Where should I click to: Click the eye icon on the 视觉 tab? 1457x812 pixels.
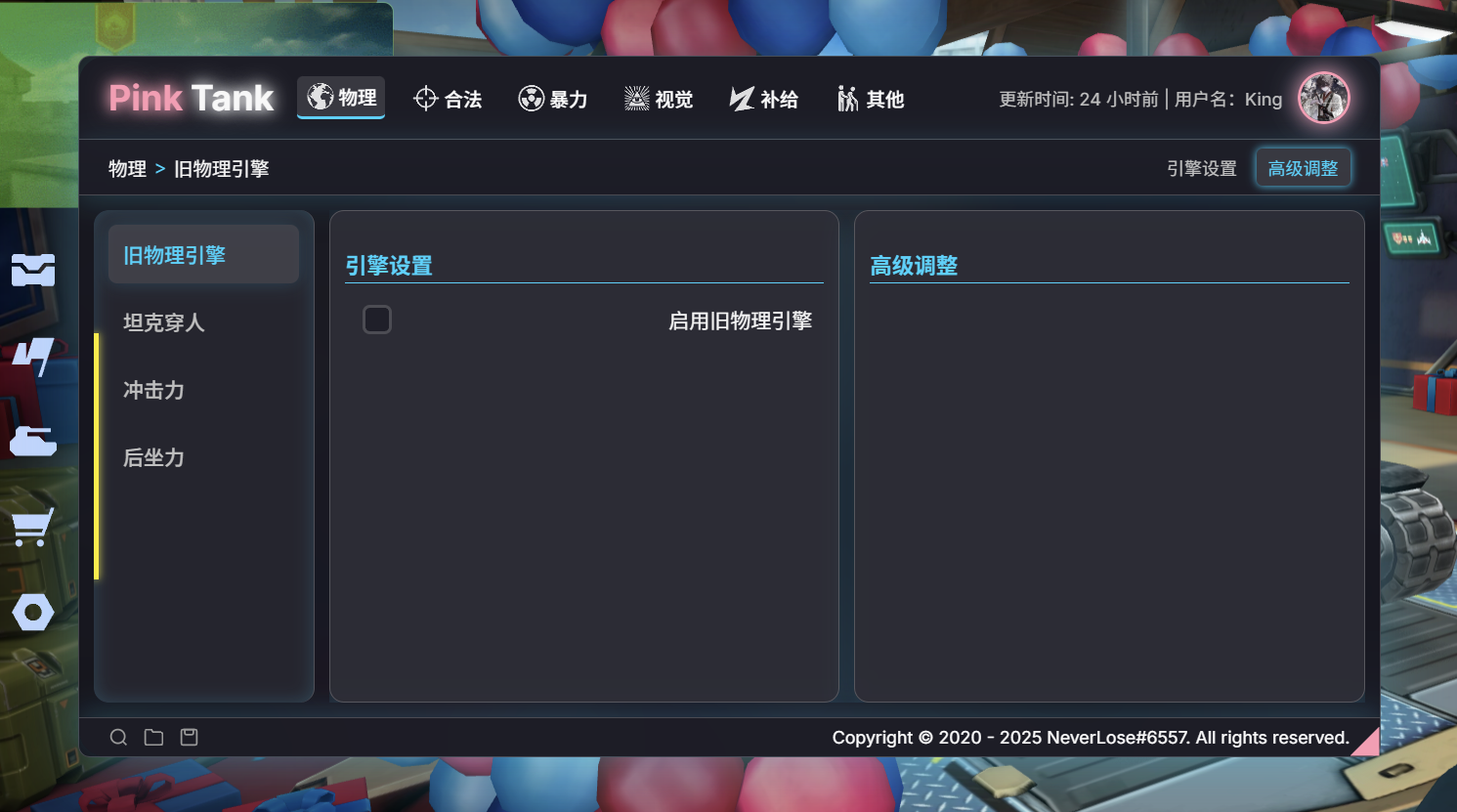[x=635, y=98]
